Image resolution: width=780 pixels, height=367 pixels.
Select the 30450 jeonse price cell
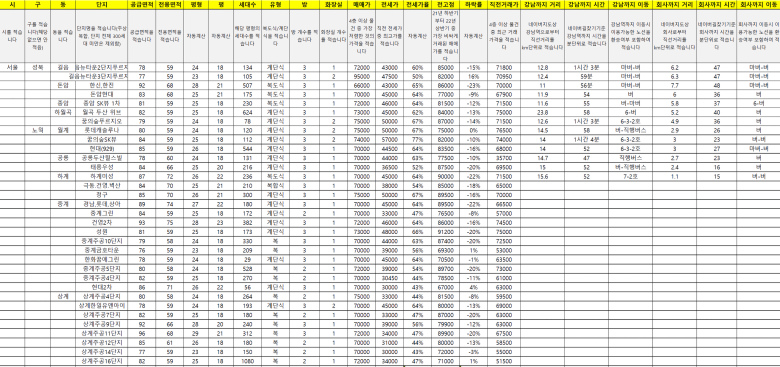coord(389,278)
